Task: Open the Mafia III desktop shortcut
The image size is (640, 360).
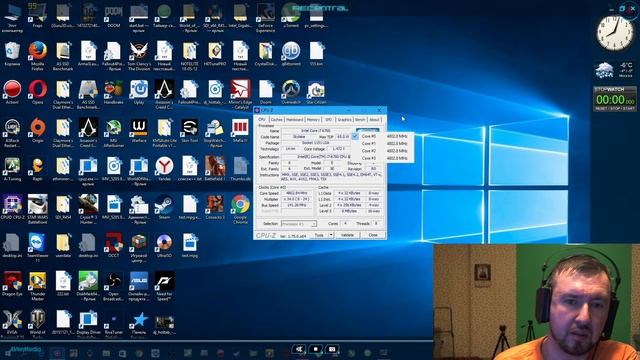Action: point(240,129)
